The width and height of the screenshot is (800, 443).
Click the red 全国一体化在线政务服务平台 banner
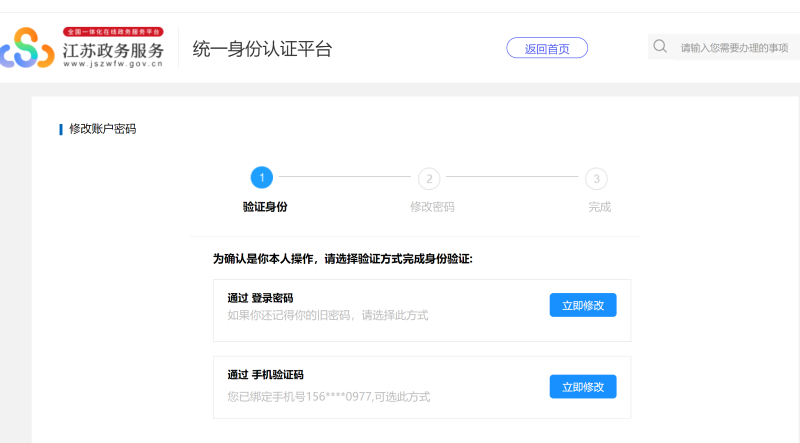click(x=113, y=32)
